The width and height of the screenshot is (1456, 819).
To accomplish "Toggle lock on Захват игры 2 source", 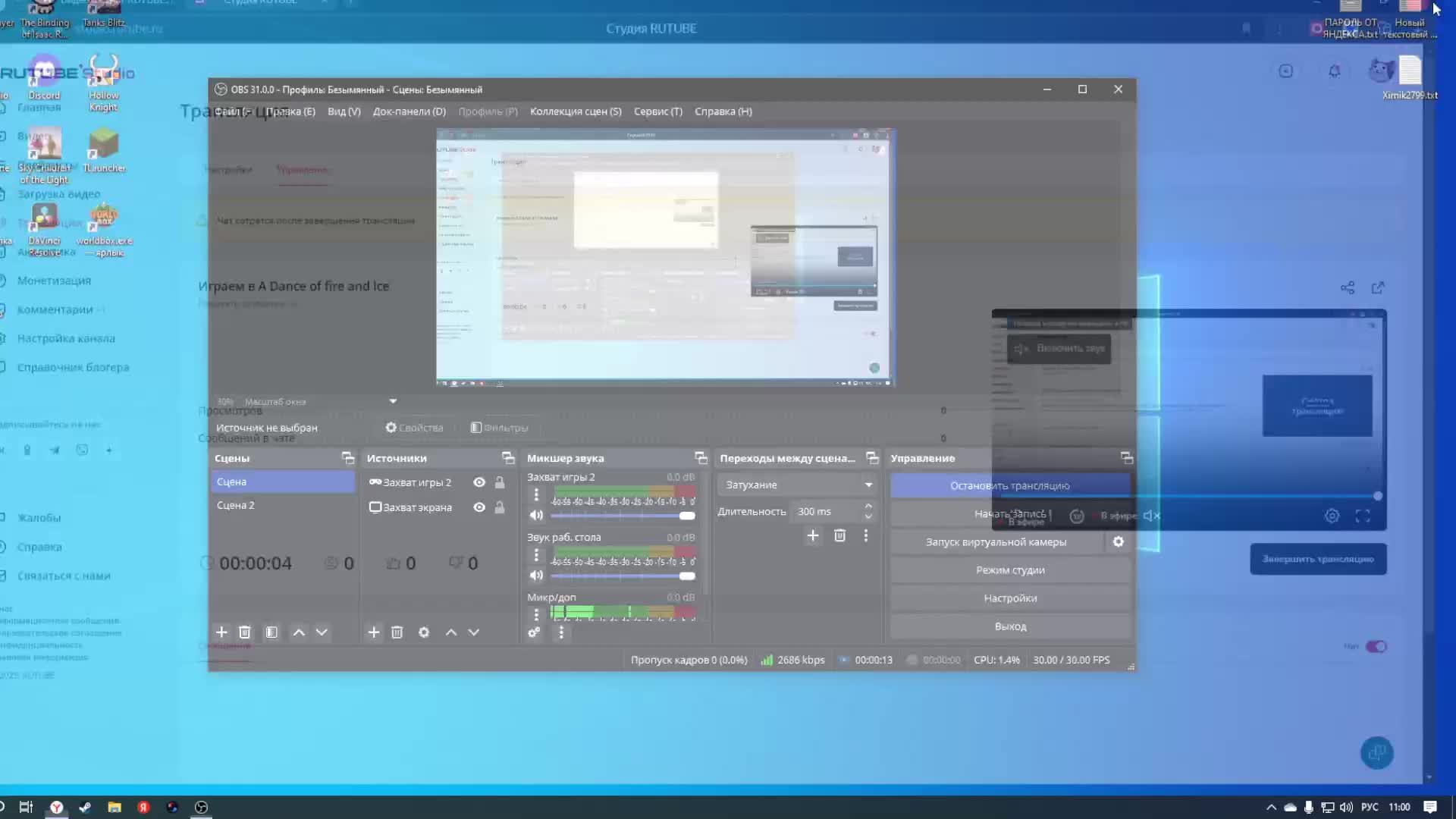I will (x=500, y=482).
